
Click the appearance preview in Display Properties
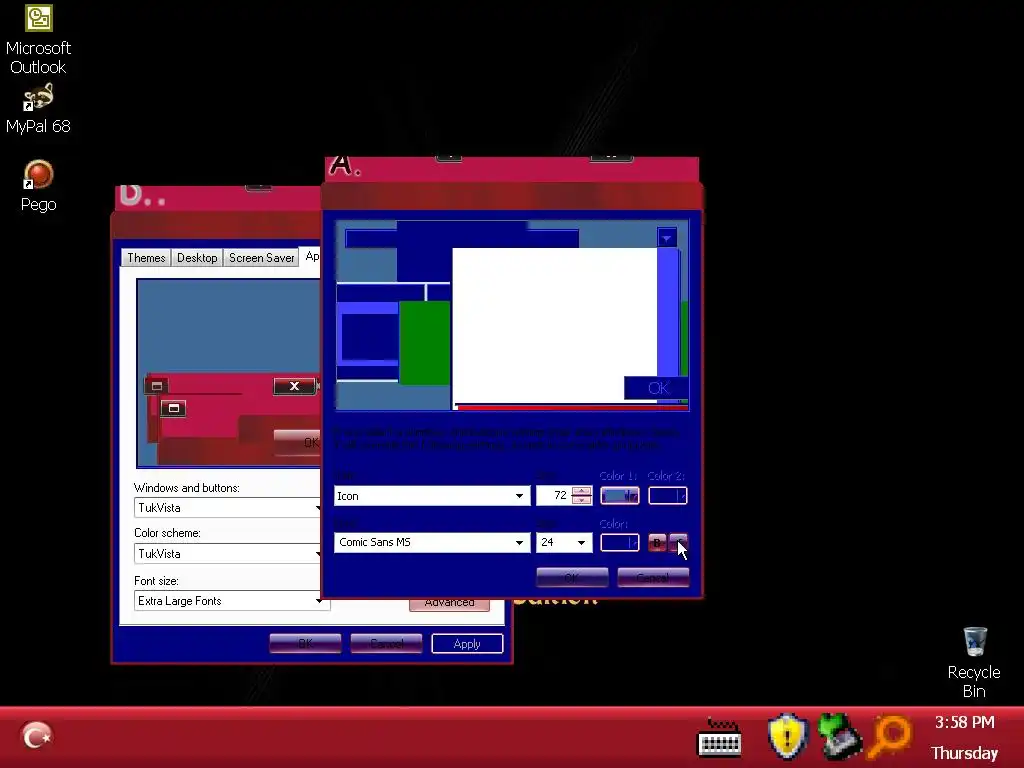tap(229, 373)
